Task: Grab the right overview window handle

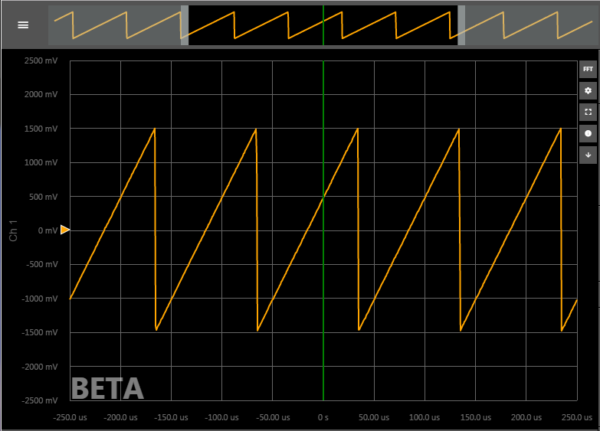Action: [x=461, y=25]
